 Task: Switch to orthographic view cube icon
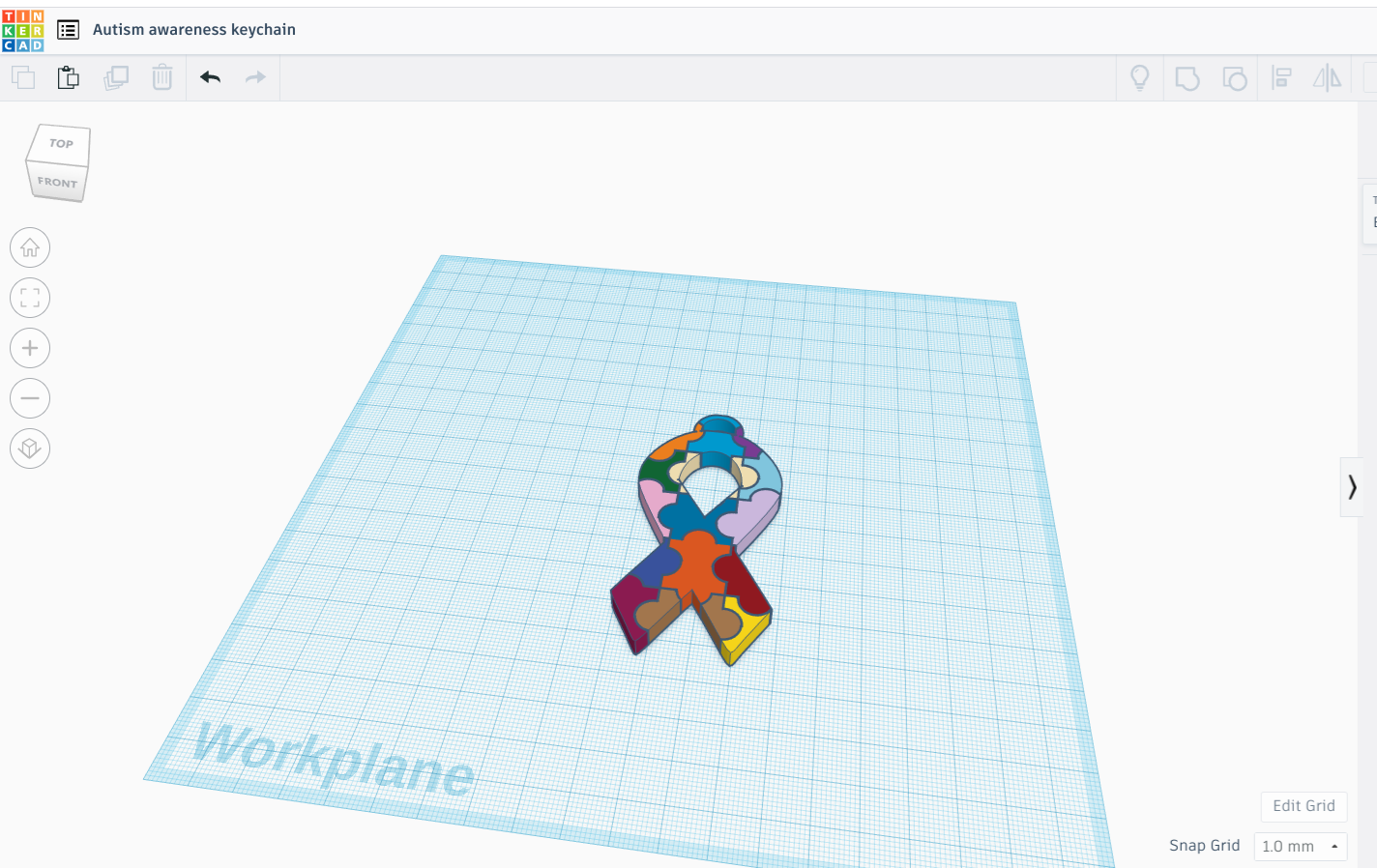(30, 448)
